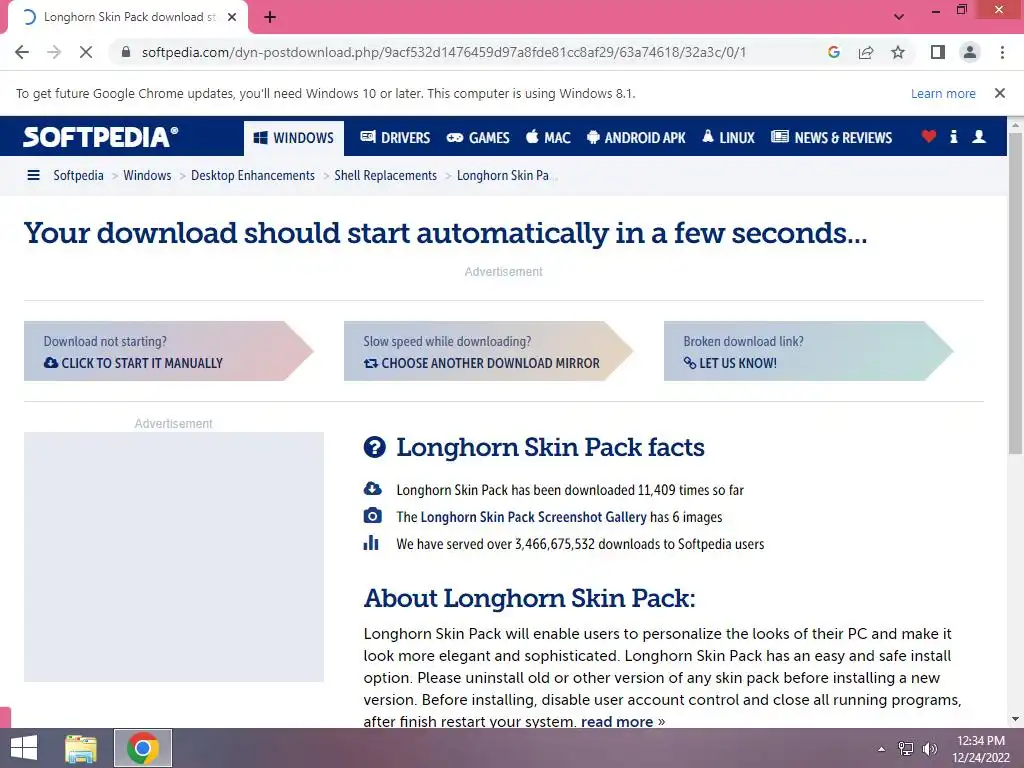Open the tab search dropdown

point(899,17)
